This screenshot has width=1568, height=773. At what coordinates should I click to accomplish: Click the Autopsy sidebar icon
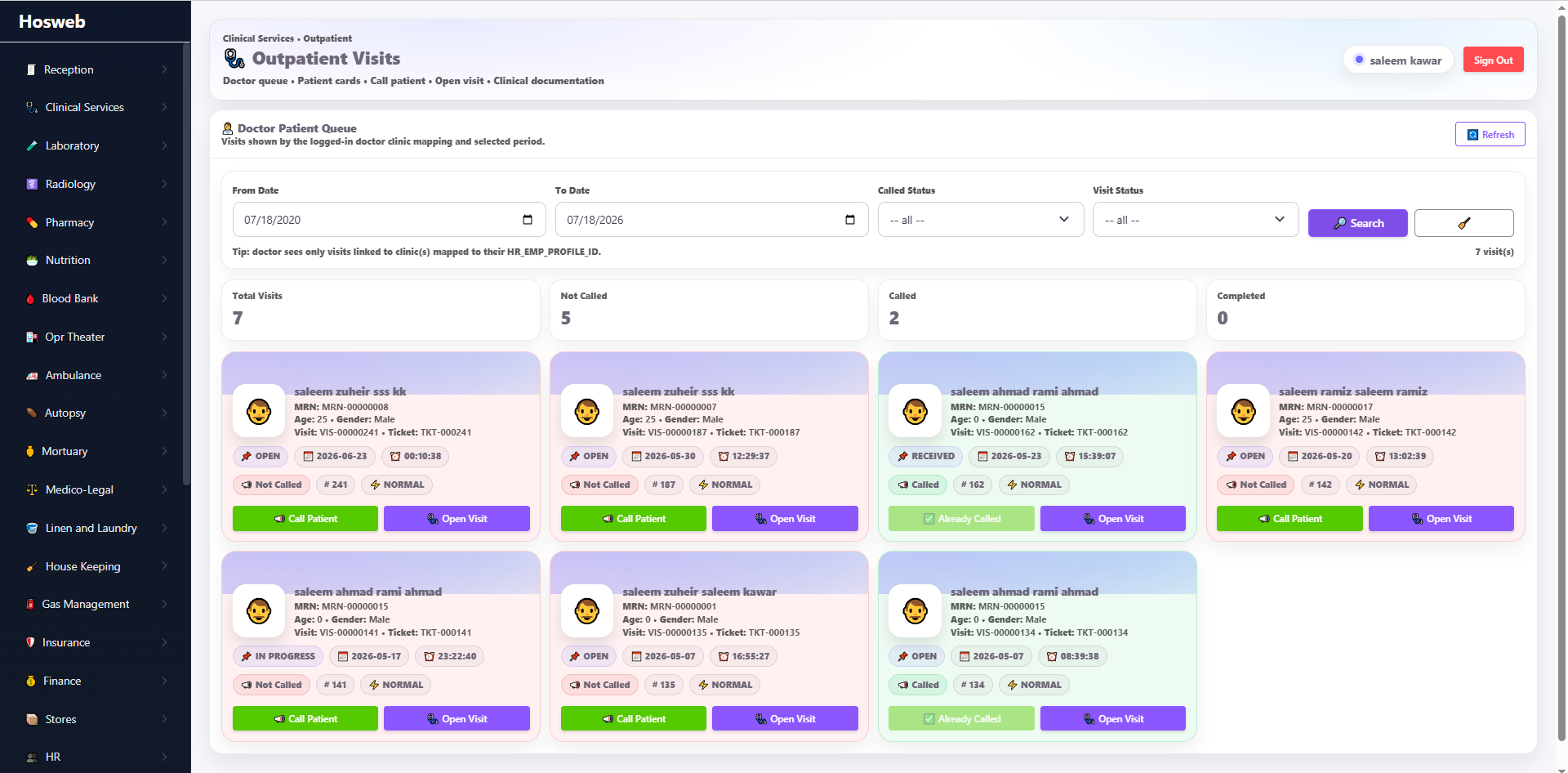coord(31,413)
